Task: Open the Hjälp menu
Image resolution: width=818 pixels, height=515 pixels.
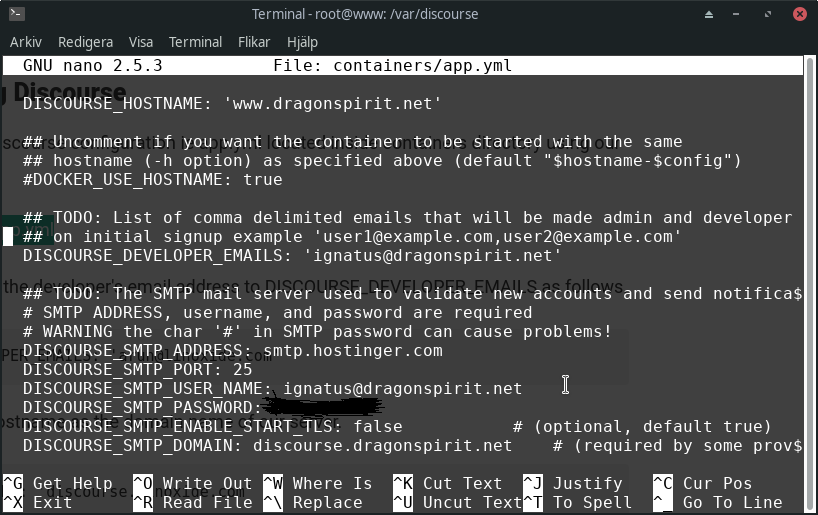Action: tap(302, 42)
